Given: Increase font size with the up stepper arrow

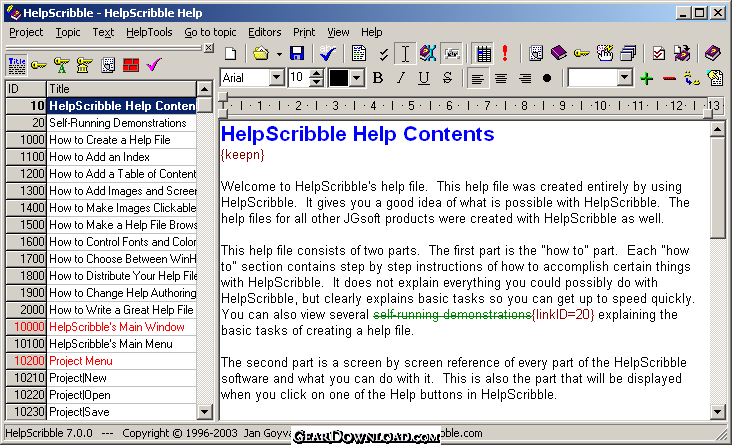Looking at the screenshot, I should [x=317, y=73].
